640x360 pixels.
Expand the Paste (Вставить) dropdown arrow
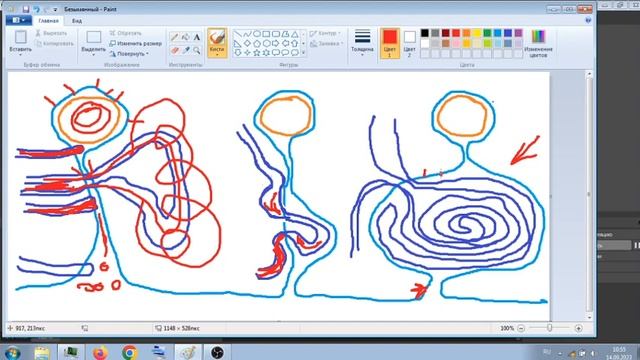pyautogui.click(x=20, y=55)
